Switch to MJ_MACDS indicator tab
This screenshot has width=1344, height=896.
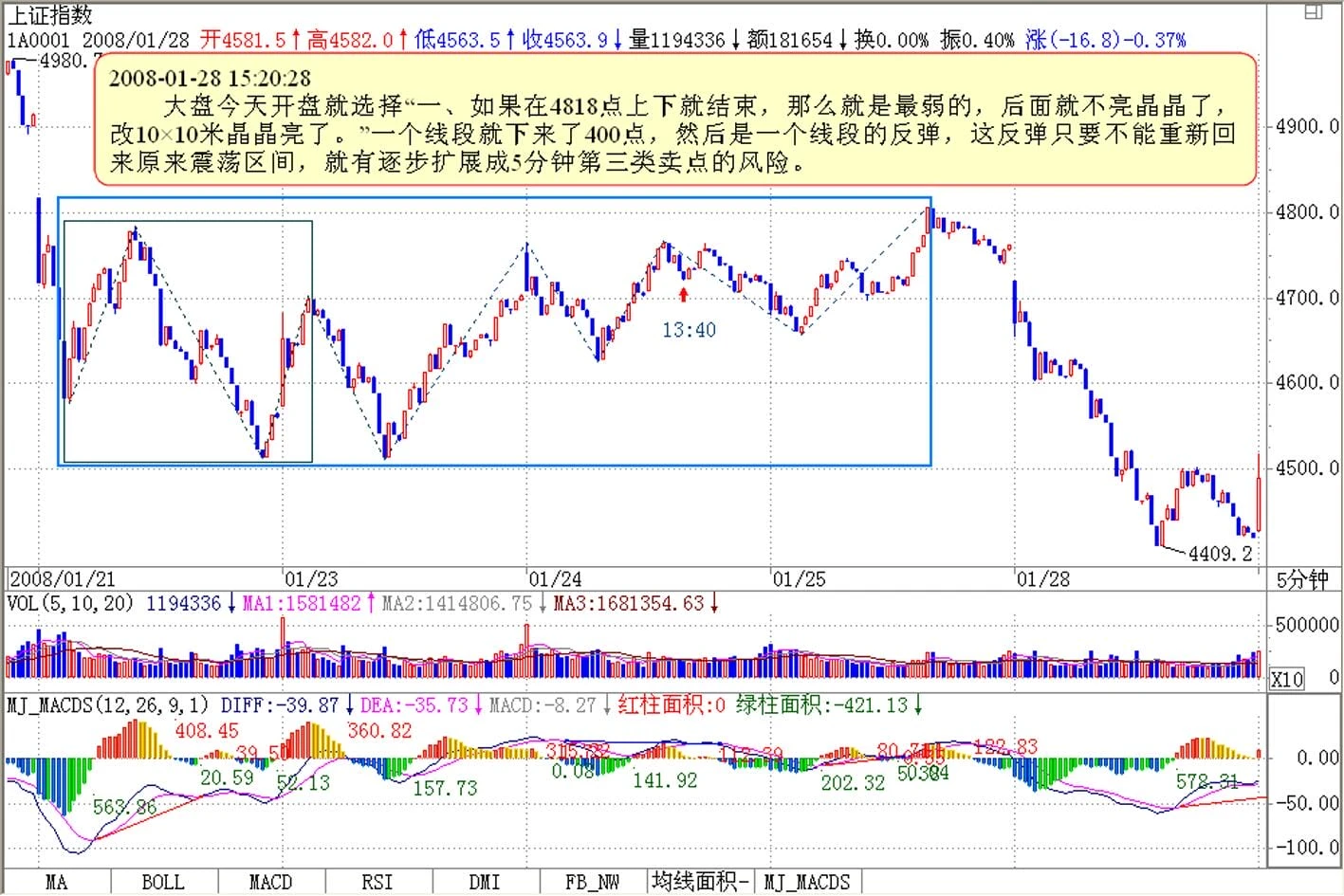pos(807,882)
